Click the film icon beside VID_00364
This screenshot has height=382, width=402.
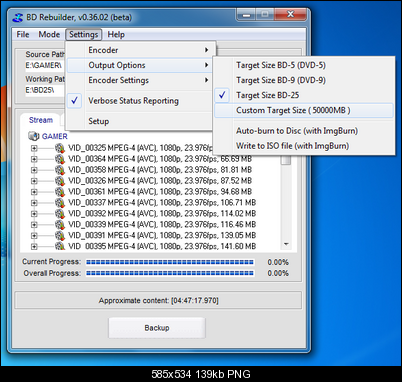tap(60, 159)
